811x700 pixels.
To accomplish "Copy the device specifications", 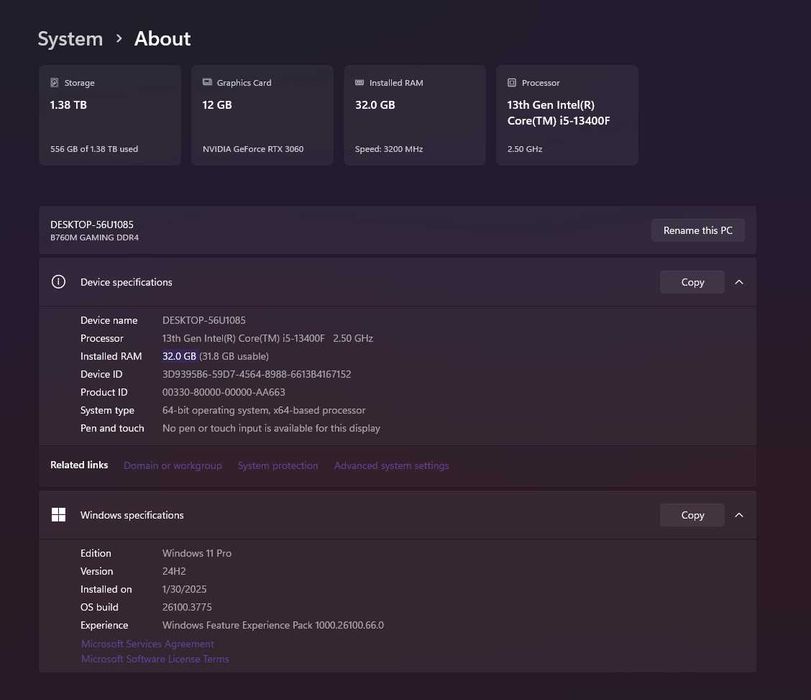I will 692,282.
